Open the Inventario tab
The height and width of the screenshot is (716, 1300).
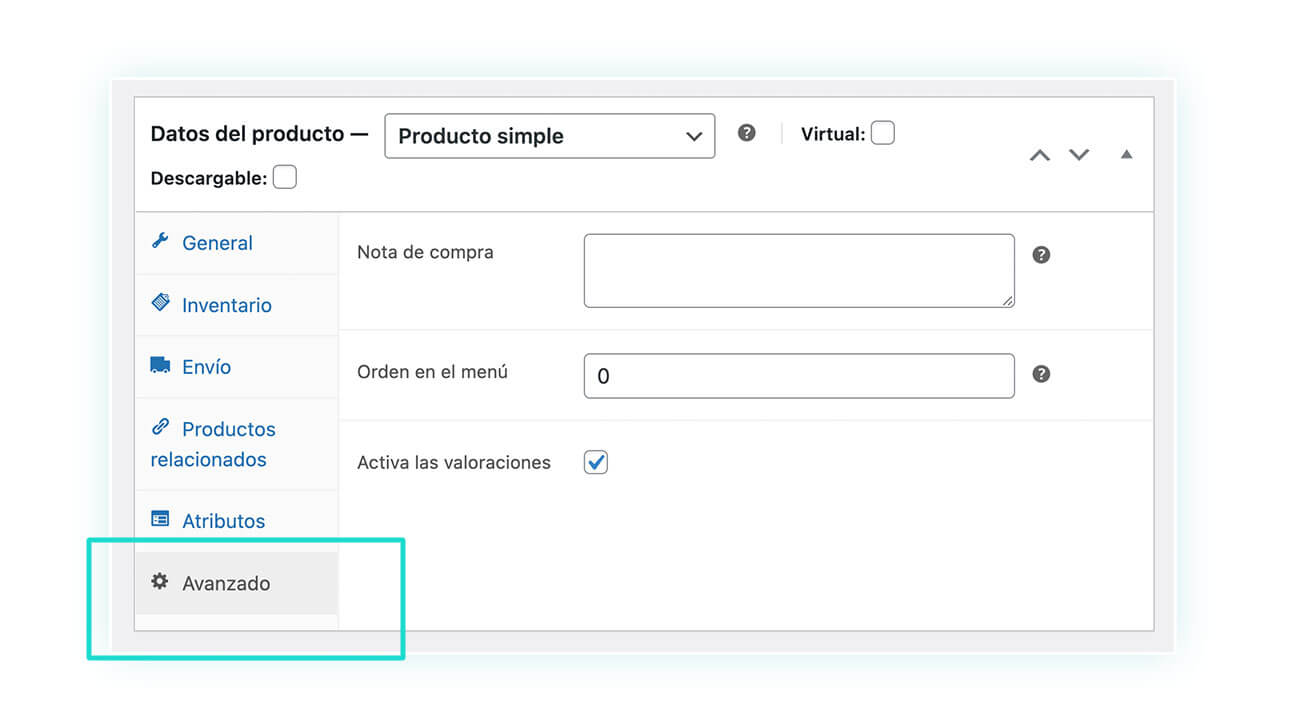point(237,305)
